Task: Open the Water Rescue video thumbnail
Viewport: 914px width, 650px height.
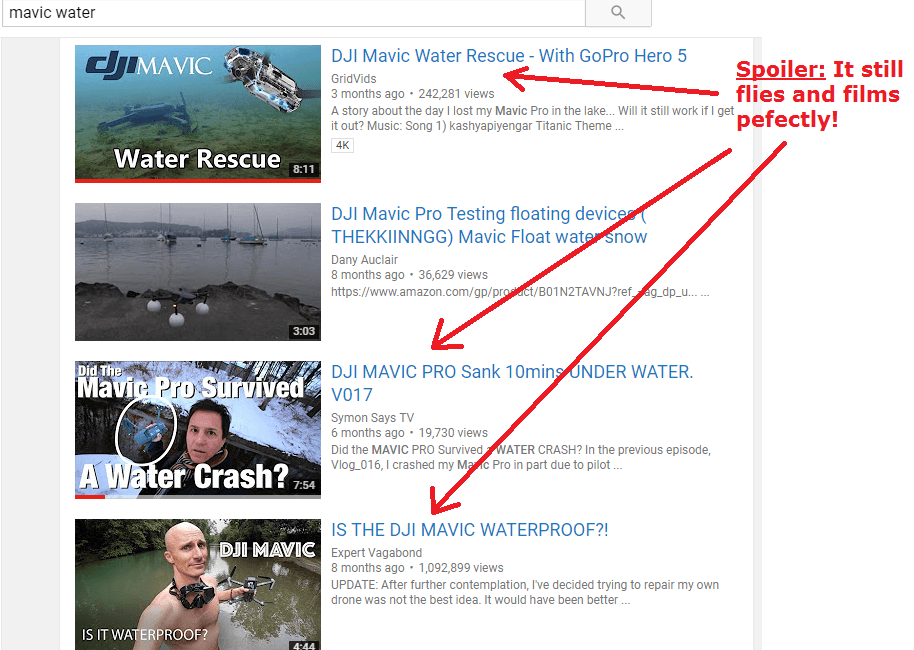Action: [198, 114]
